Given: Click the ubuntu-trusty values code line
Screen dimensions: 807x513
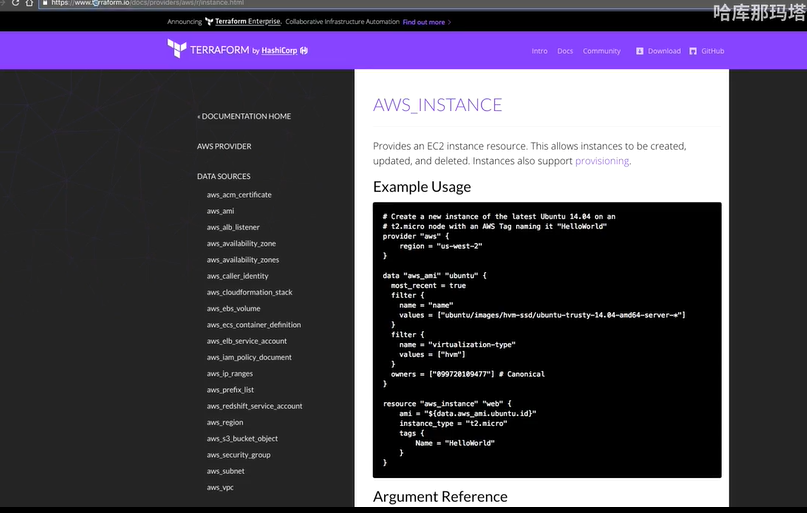Looking at the screenshot, I should coord(542,315).
